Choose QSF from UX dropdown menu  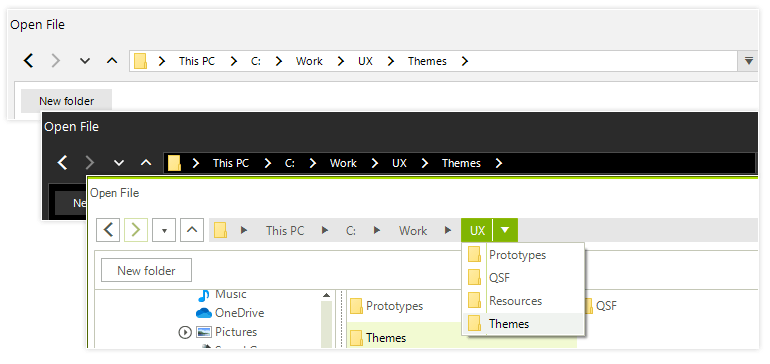523,278
